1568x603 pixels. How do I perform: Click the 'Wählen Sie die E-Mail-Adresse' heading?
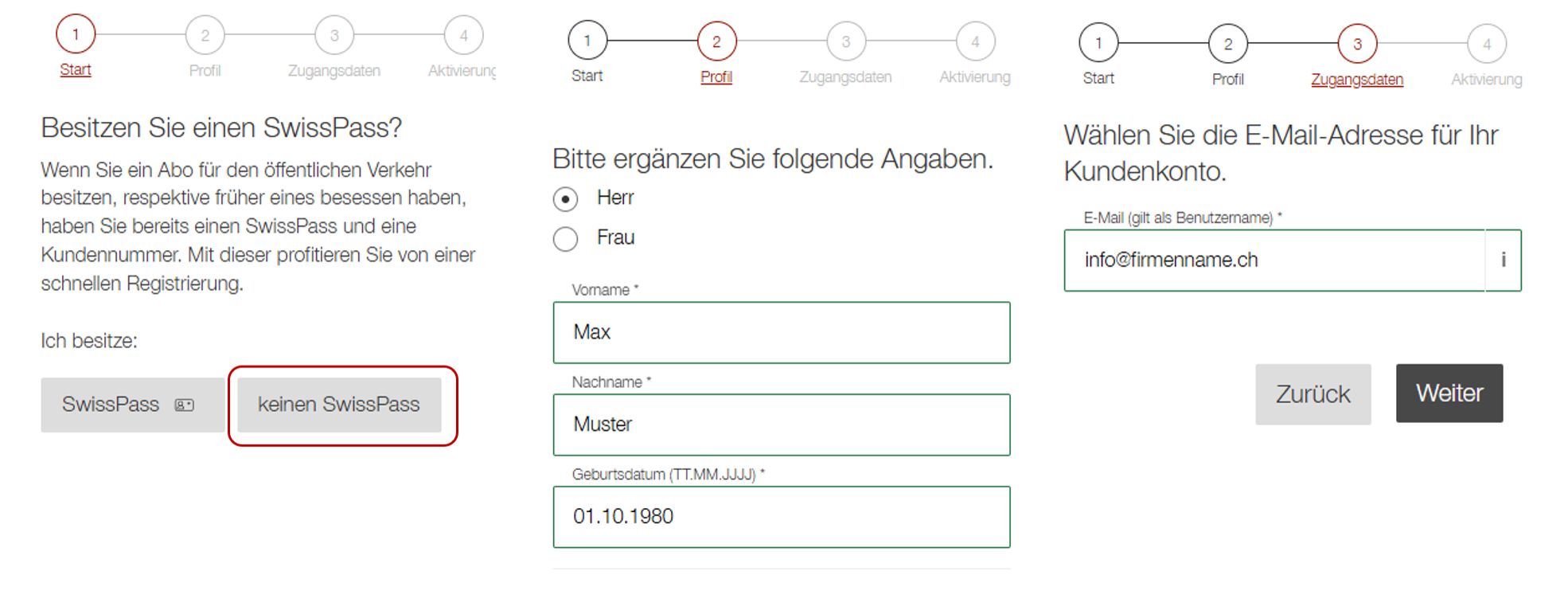click(x=1281, y=153)
